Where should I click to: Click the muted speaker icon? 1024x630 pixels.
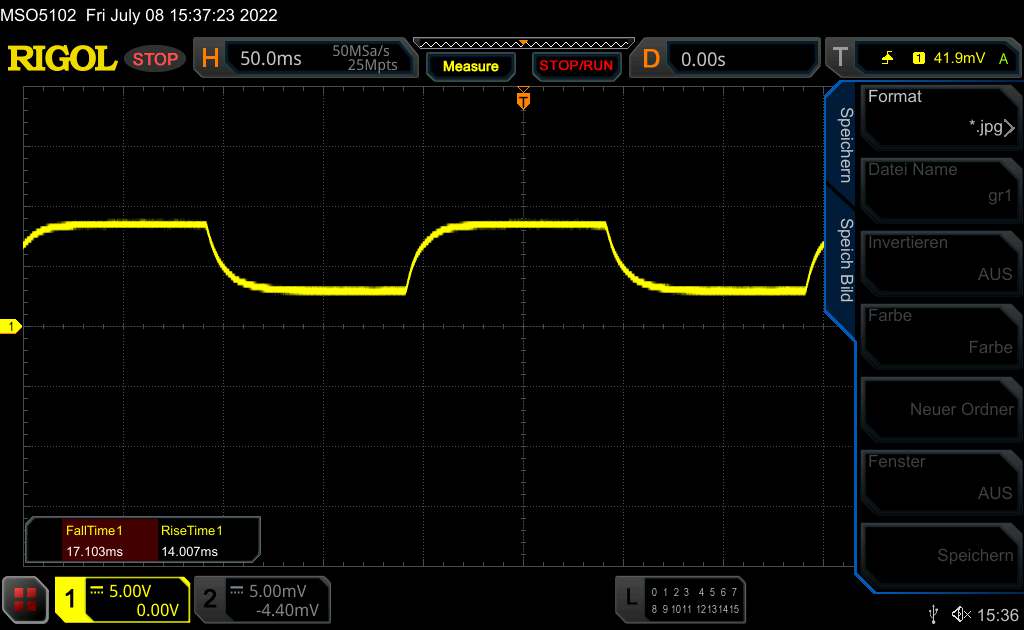tap(960, 613)
